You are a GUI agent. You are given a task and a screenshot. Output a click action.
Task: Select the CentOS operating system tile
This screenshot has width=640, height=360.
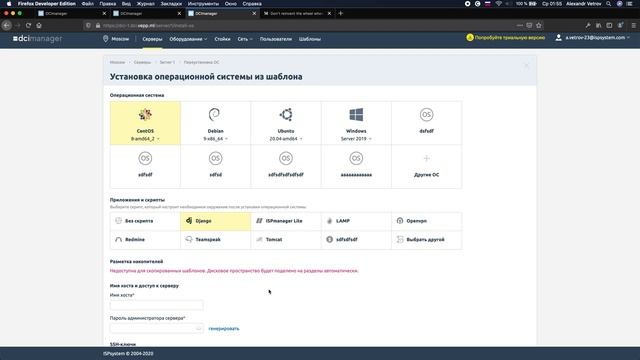pyautogui.click(x=145, y=123)
